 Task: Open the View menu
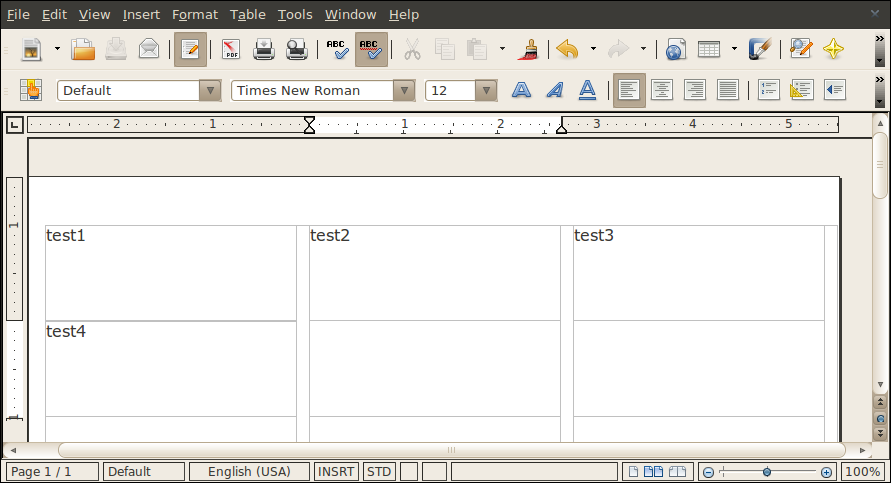(x=94, y=15)
